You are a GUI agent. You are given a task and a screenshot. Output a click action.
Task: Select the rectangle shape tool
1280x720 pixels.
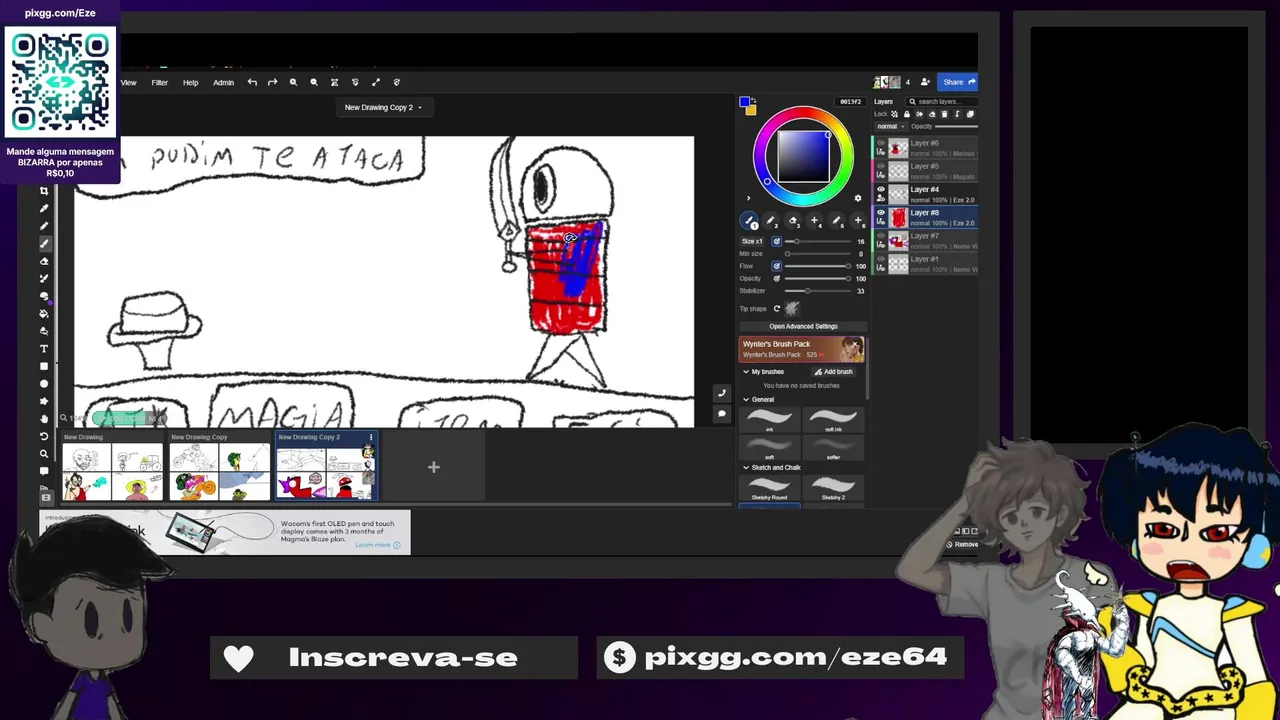(44, 366)
